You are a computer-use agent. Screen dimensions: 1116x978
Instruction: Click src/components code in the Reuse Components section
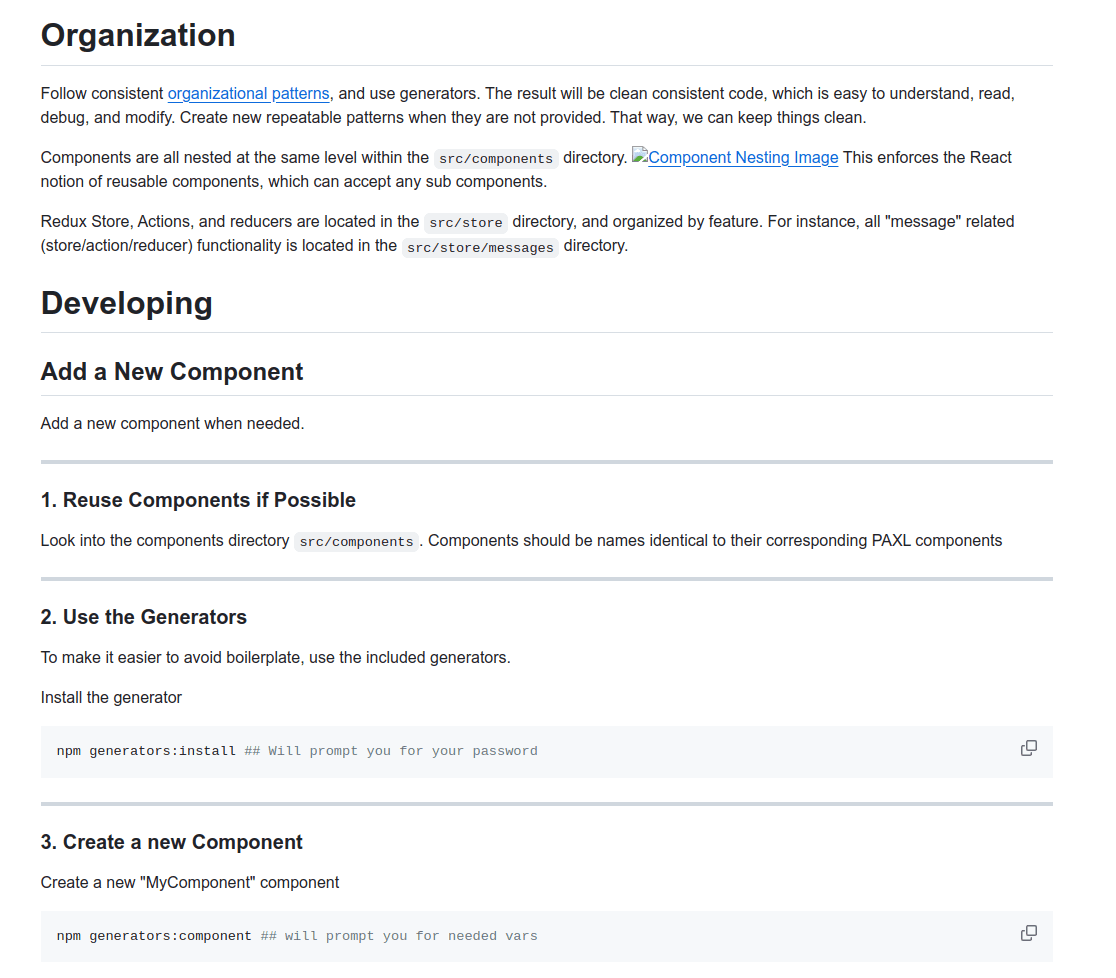[356, 542]
